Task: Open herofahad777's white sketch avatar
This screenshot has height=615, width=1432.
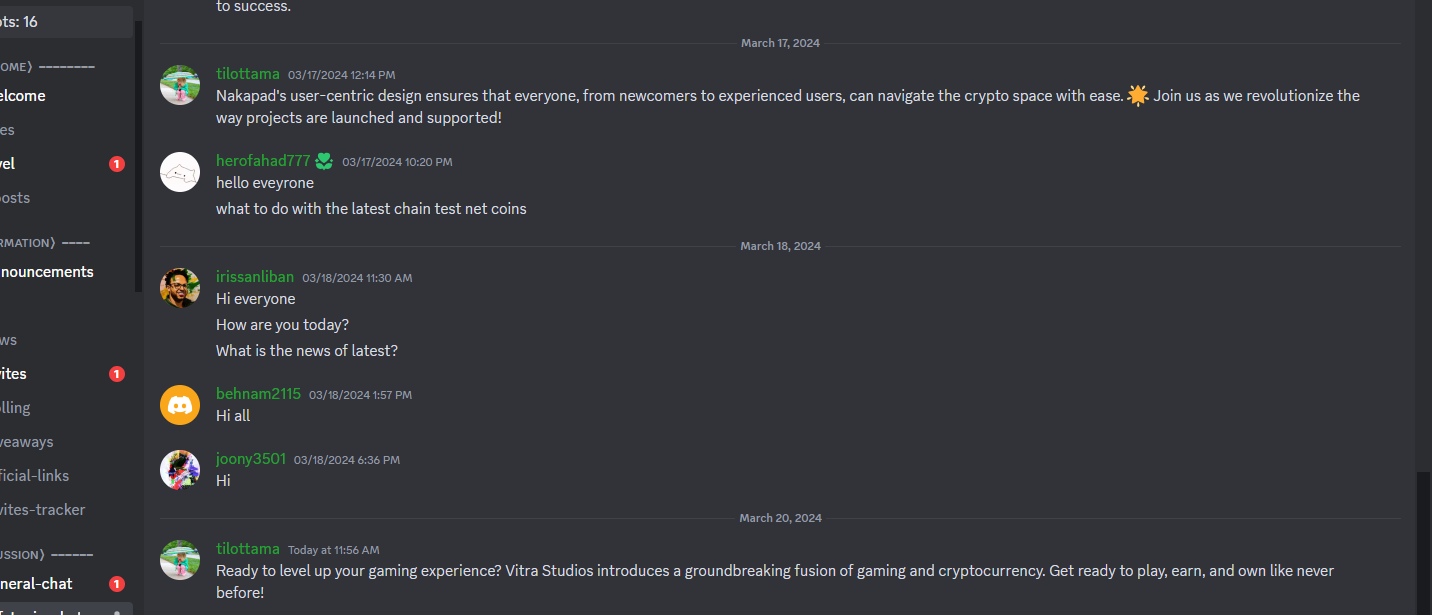Action: pyautogui.click(x=180, y=172)
